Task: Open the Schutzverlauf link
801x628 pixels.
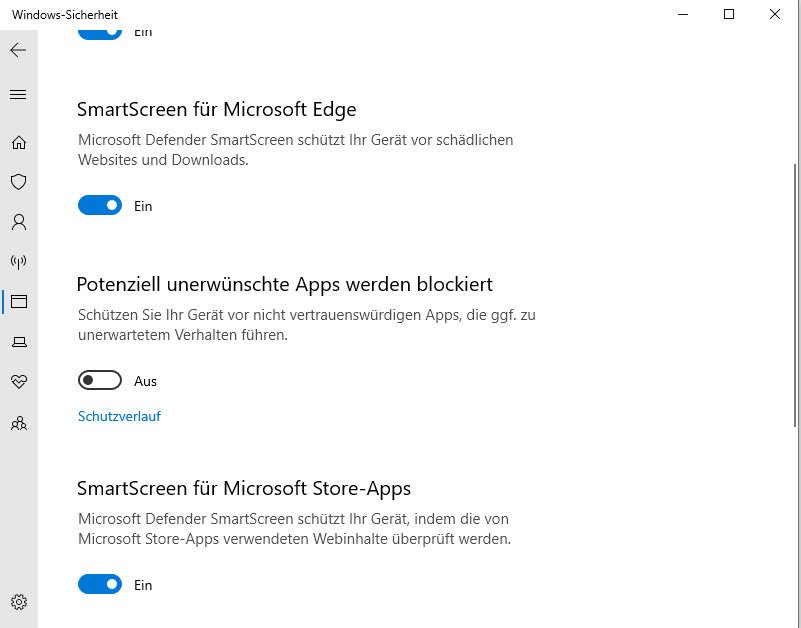Action: click(x=119, y=416)
